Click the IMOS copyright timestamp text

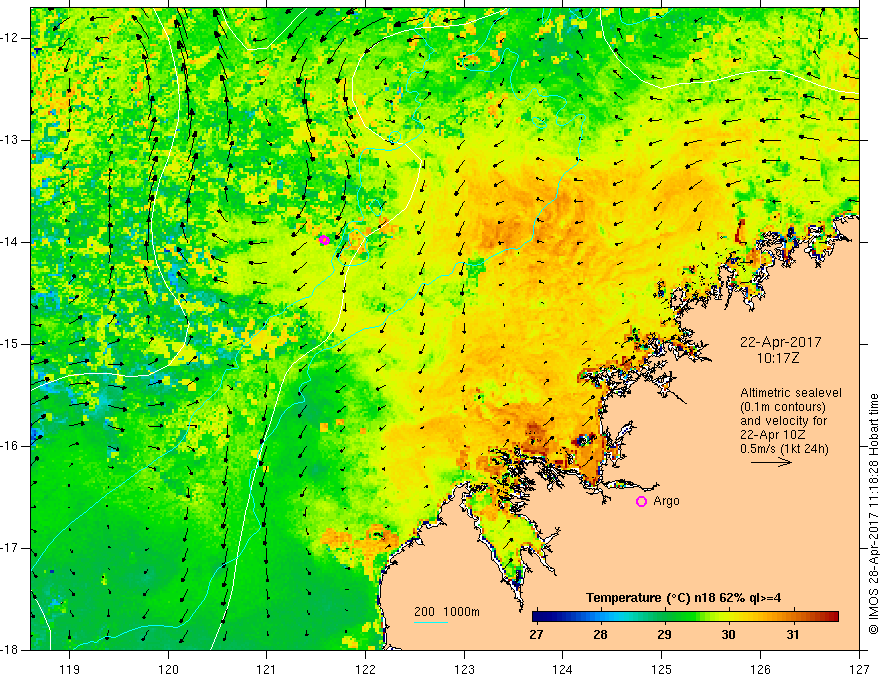pos(873,513)
